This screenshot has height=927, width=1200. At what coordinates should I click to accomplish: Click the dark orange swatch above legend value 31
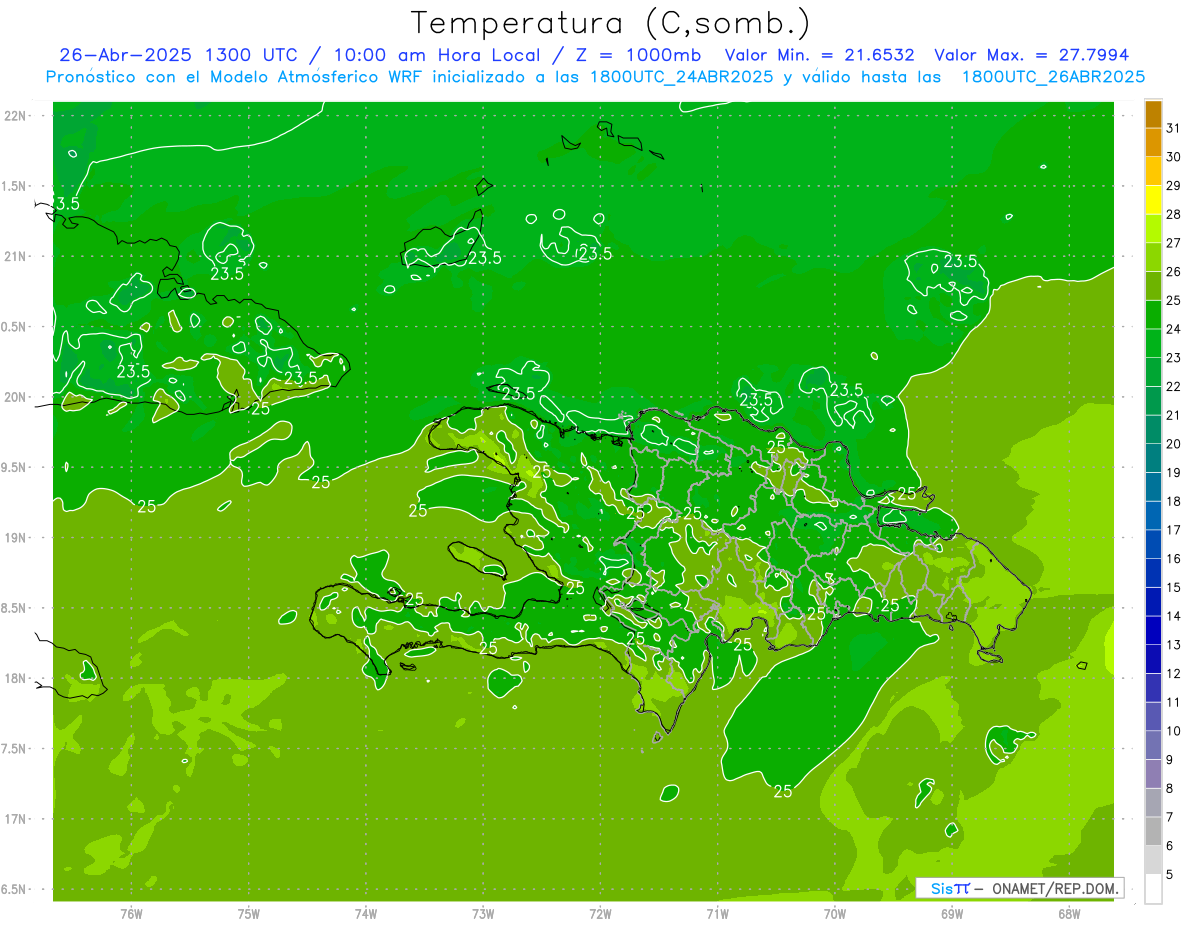pyautogui.click(x=1153, y=114)
